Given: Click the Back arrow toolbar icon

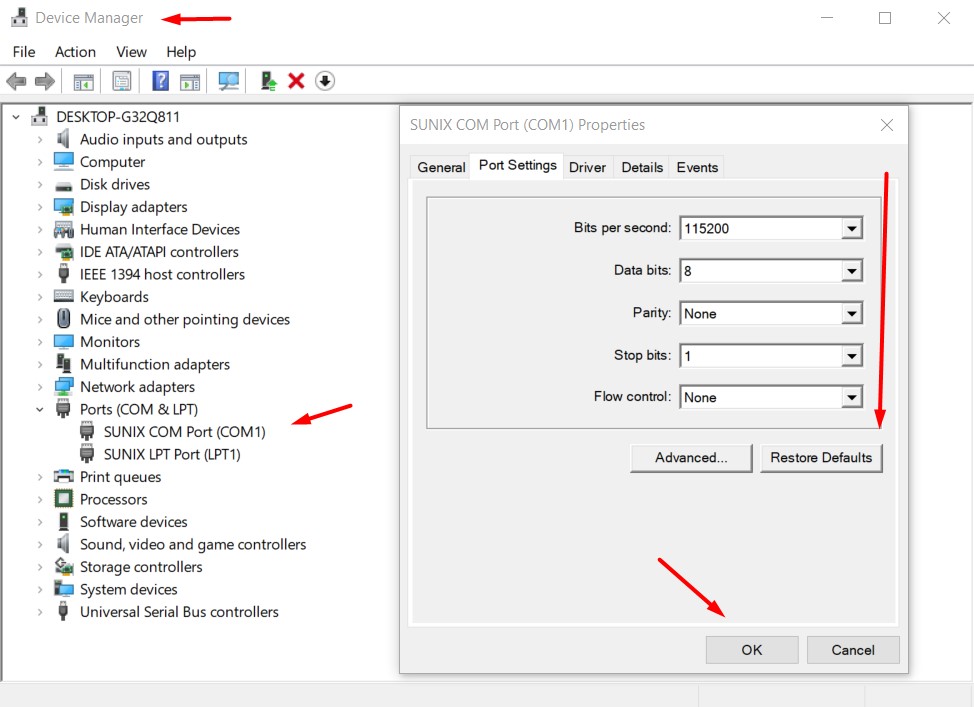Looking at the screenshot, I should click(16, 81).
